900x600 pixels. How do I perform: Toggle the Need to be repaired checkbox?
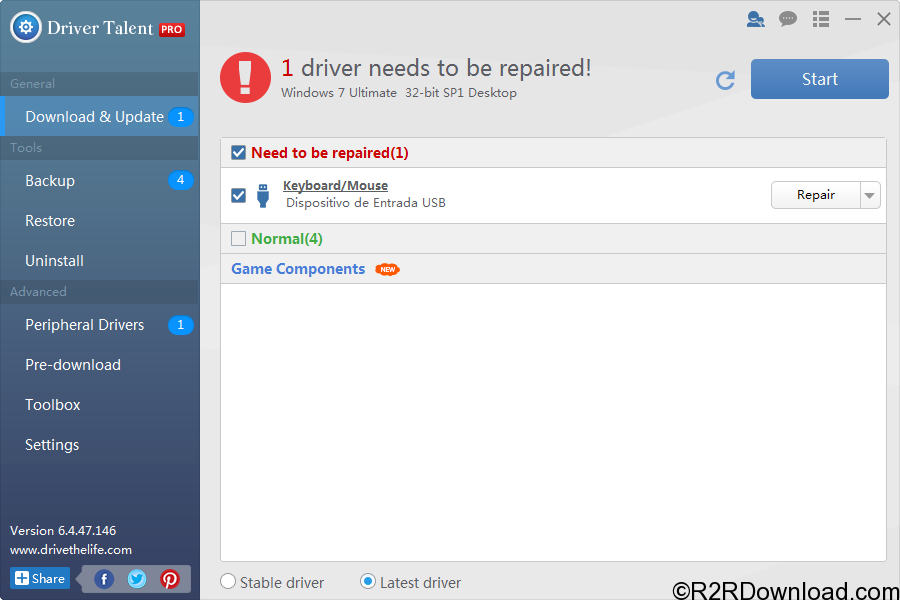tap(238, 153)
